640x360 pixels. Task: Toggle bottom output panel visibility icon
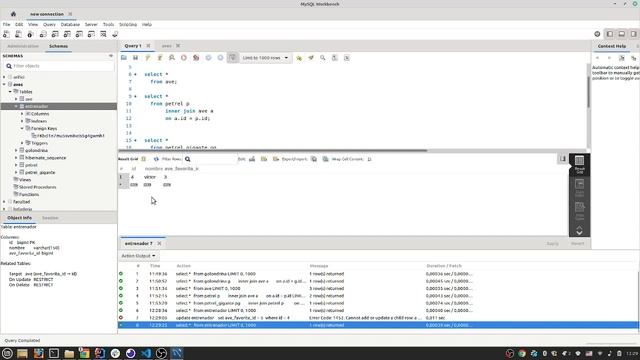622,34
